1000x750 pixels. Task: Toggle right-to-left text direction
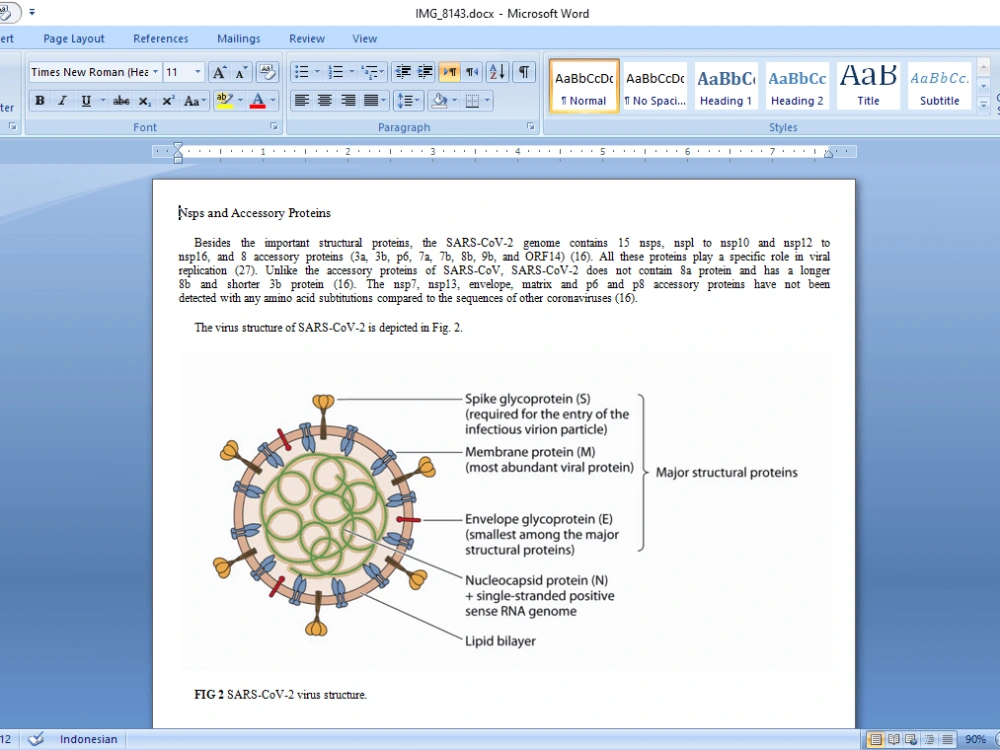(471, 72)
